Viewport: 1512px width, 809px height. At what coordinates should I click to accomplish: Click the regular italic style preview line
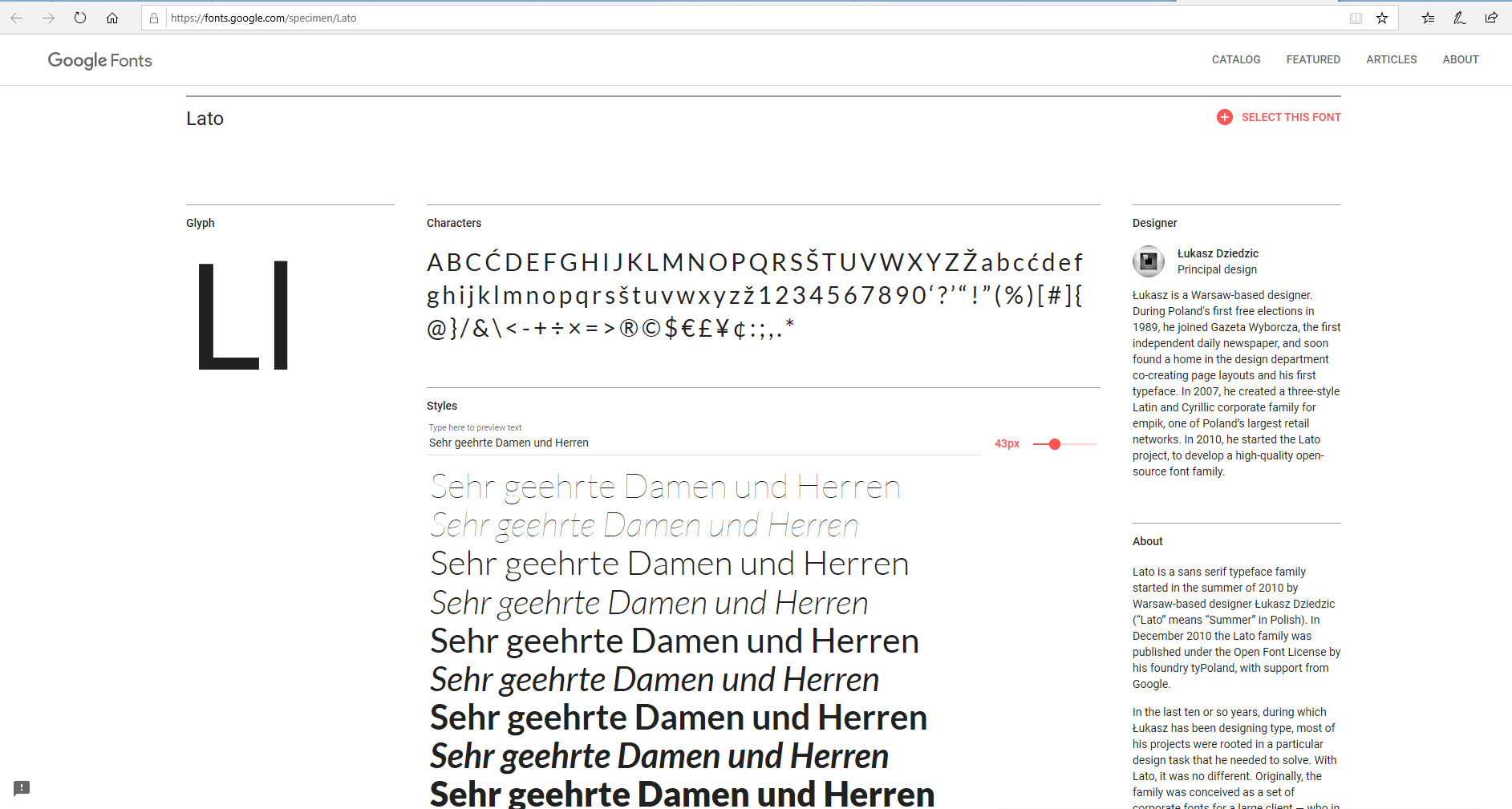(655, 679)
